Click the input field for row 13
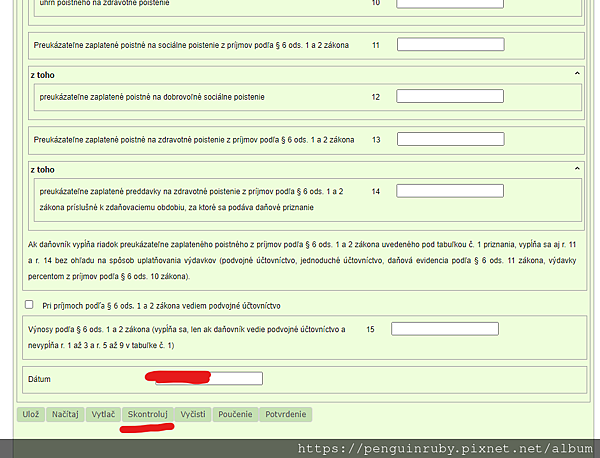 point(450,139)
